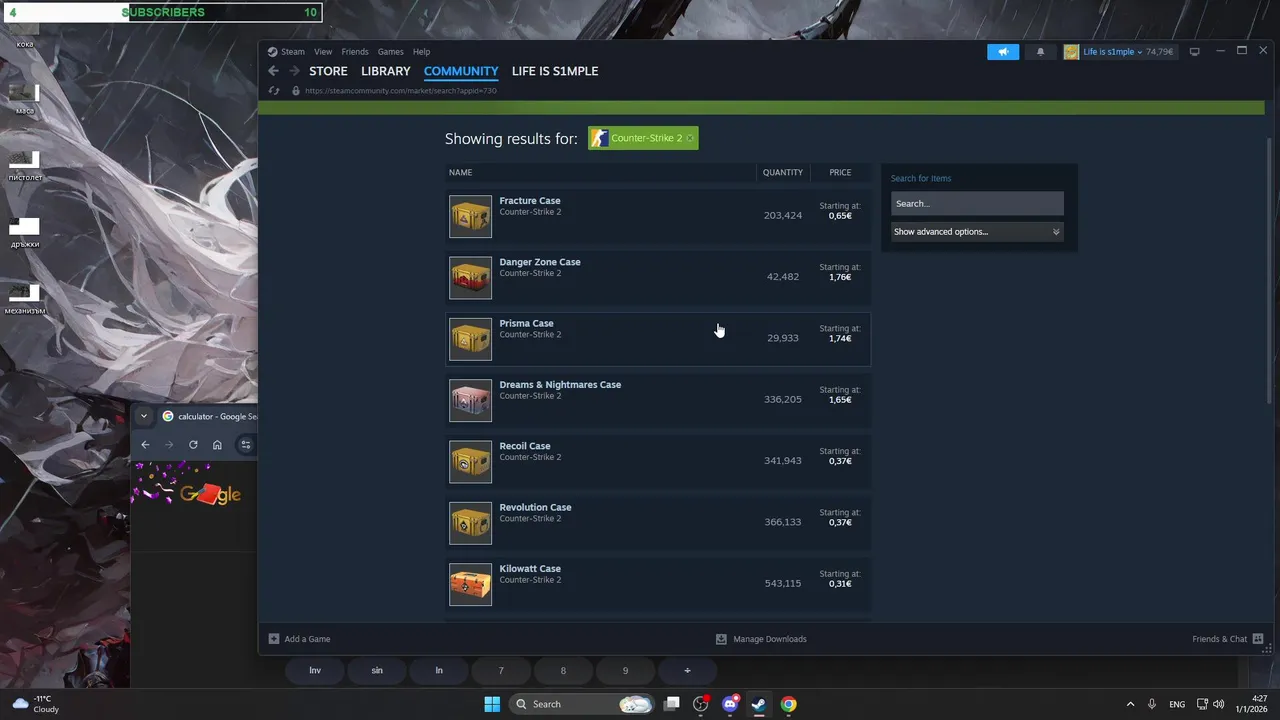Open the Windows Start menu
The height and width of the screenshot is (720, 1280).
(x=492, y=704)
